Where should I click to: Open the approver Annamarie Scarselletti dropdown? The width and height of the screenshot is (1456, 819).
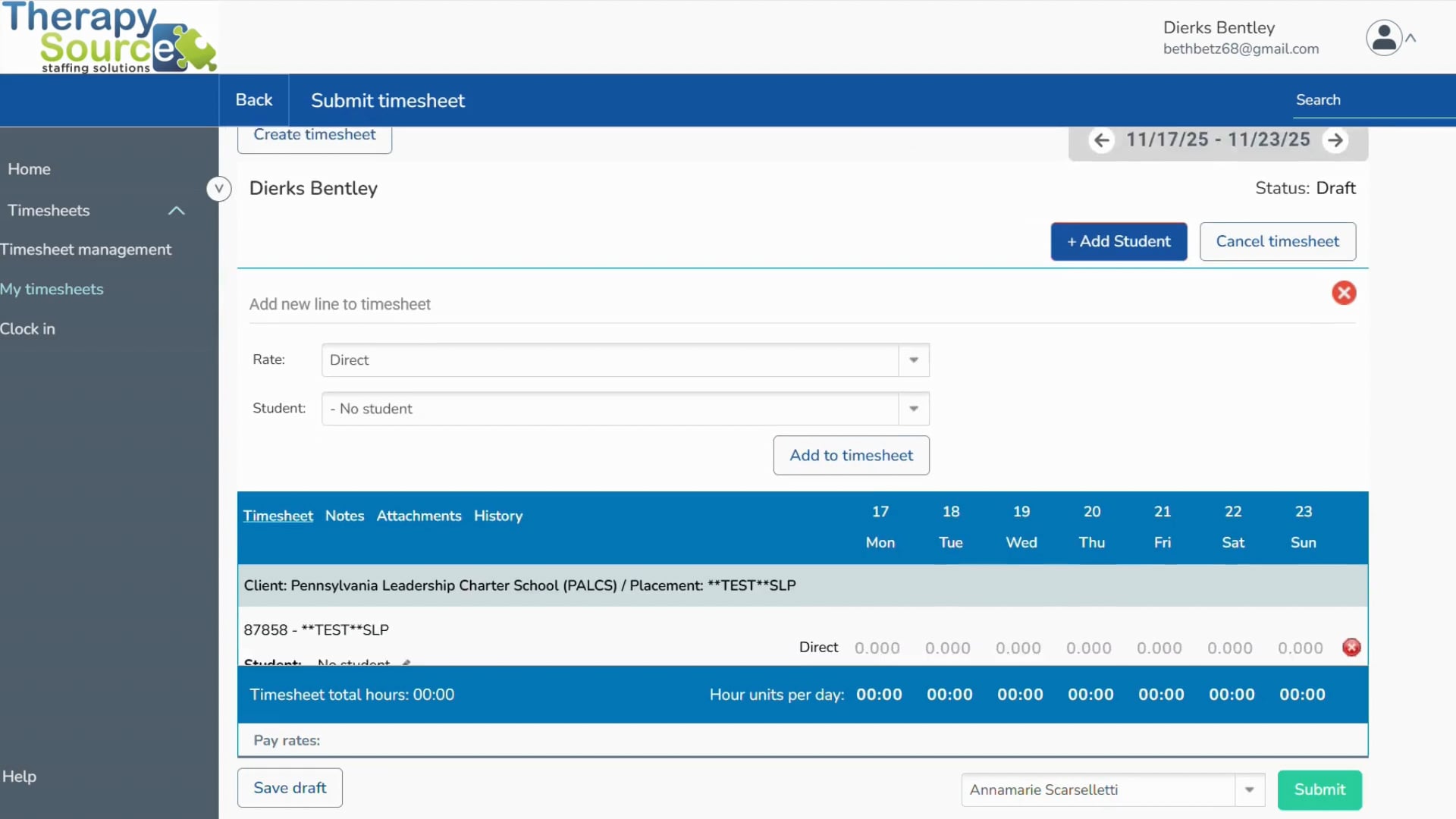[x=1249, y=790]
